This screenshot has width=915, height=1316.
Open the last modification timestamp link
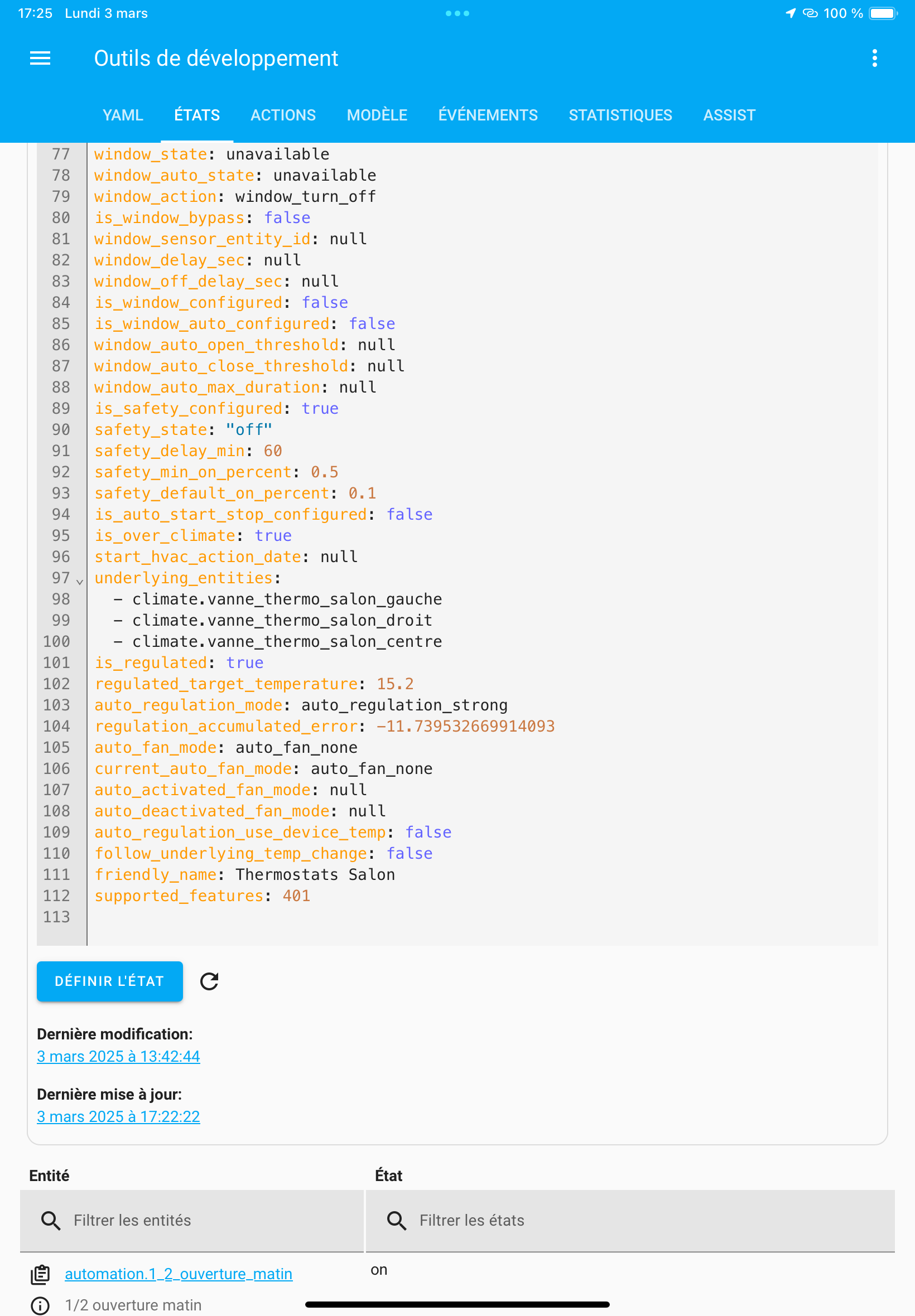[119, 1056]
